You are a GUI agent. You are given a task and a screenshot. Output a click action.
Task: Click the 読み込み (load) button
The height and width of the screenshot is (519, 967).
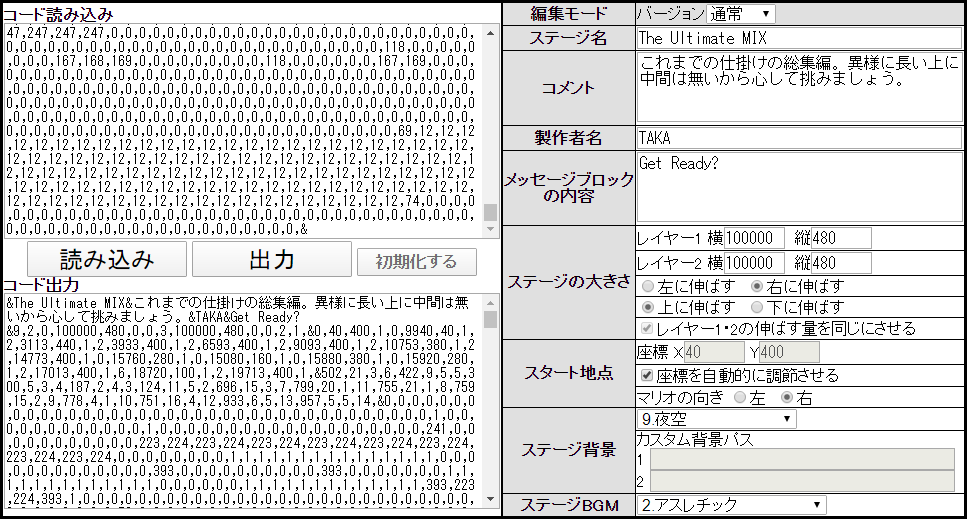click(107, 259)
